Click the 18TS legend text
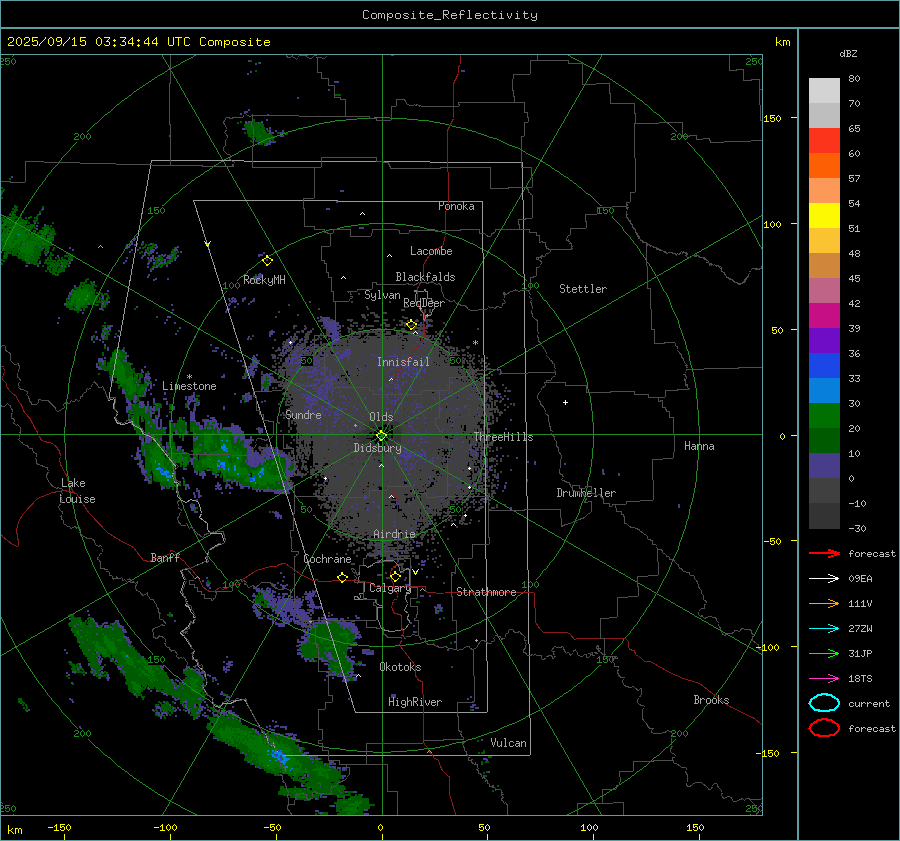 click(860, 679)
